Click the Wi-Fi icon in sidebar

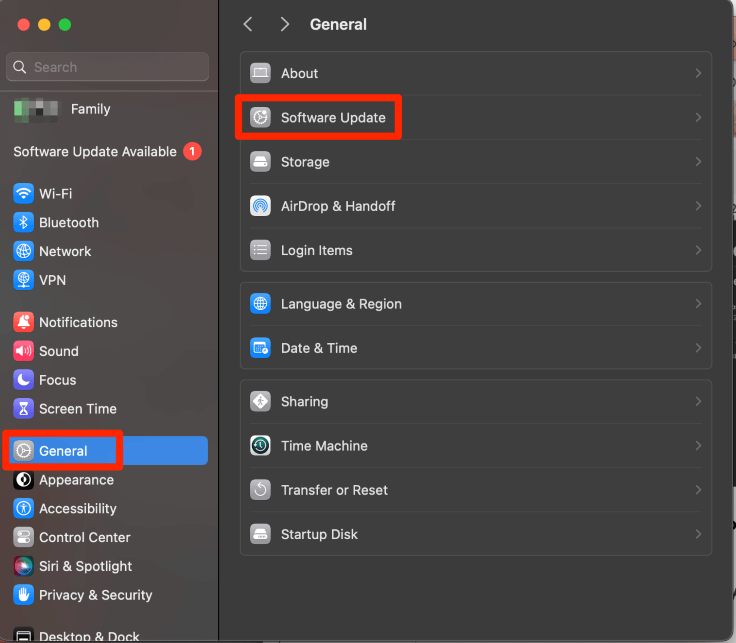(x=23, y=193)
